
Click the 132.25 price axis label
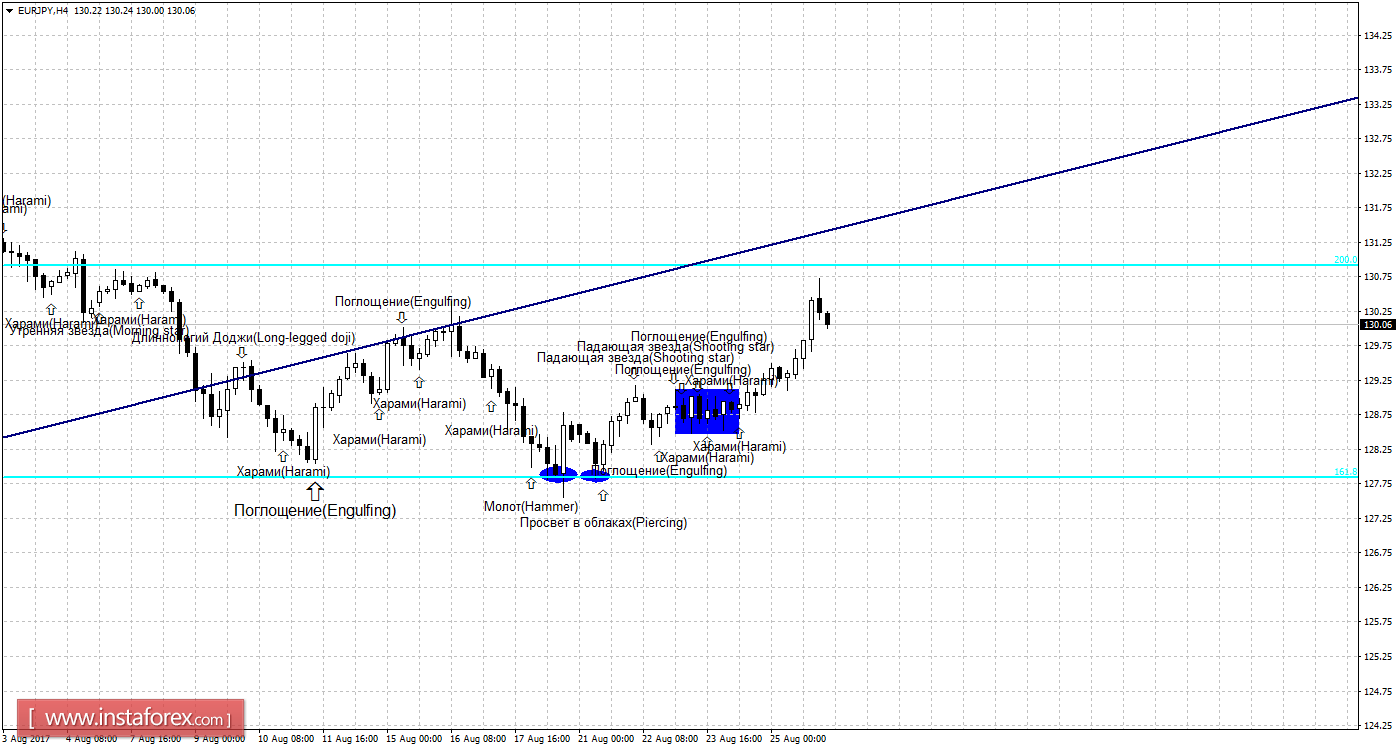click(1379, 173)
